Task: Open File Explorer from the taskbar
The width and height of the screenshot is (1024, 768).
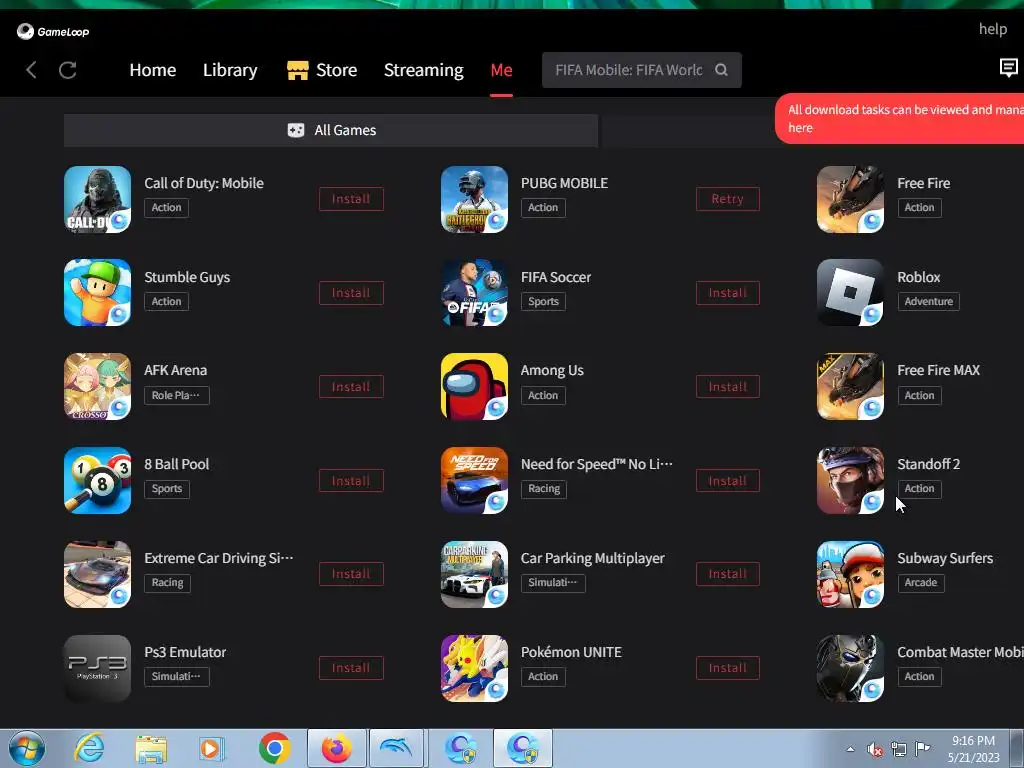Action: click(x=151, y=748)
